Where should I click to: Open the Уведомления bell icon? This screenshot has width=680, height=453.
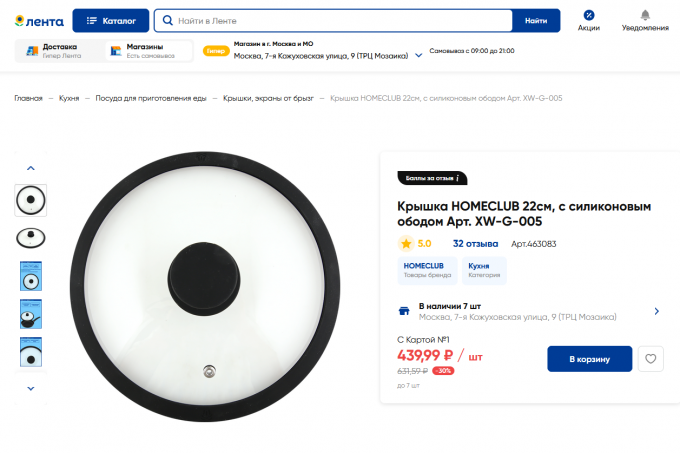point(645,15)
